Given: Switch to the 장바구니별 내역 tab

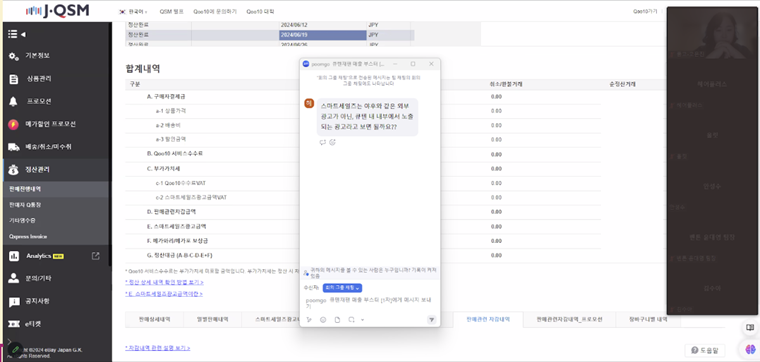Looking at the screenshot, I should tap(648, 320).
